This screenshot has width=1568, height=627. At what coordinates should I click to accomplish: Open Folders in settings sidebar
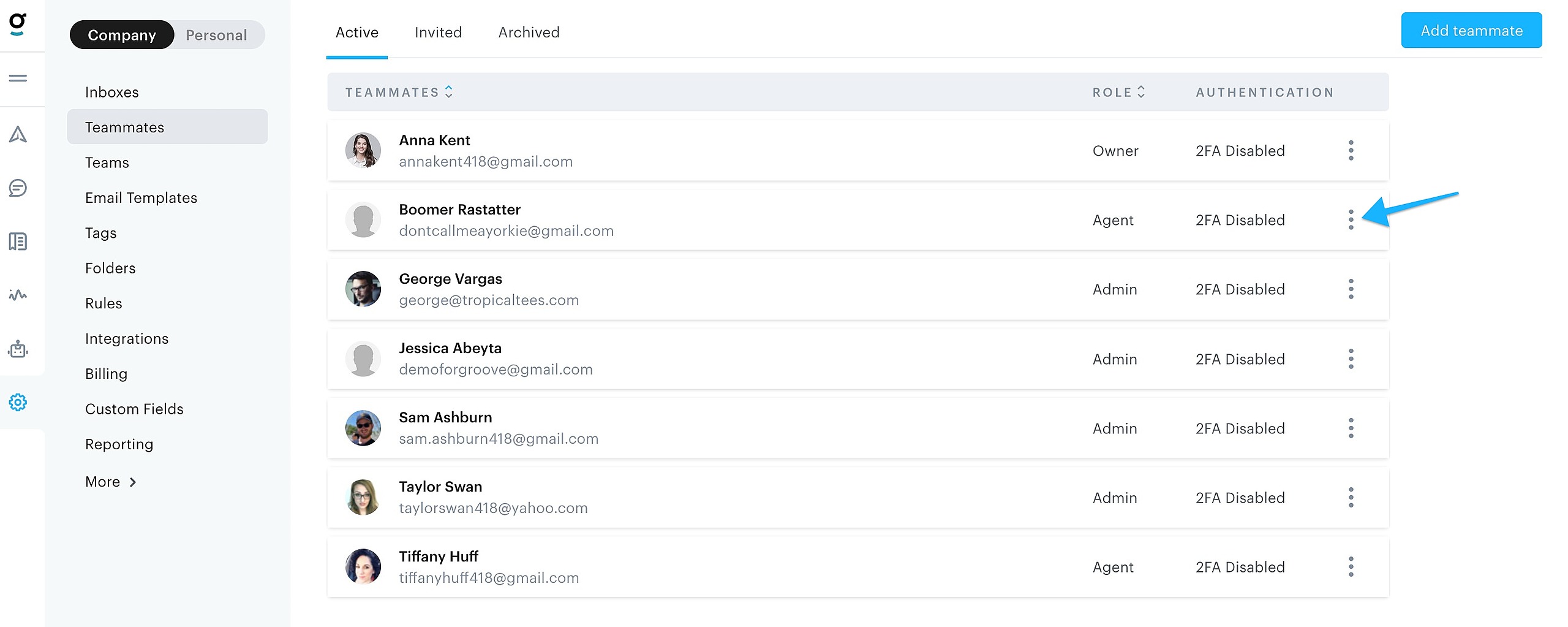click(x=110, y=268)
